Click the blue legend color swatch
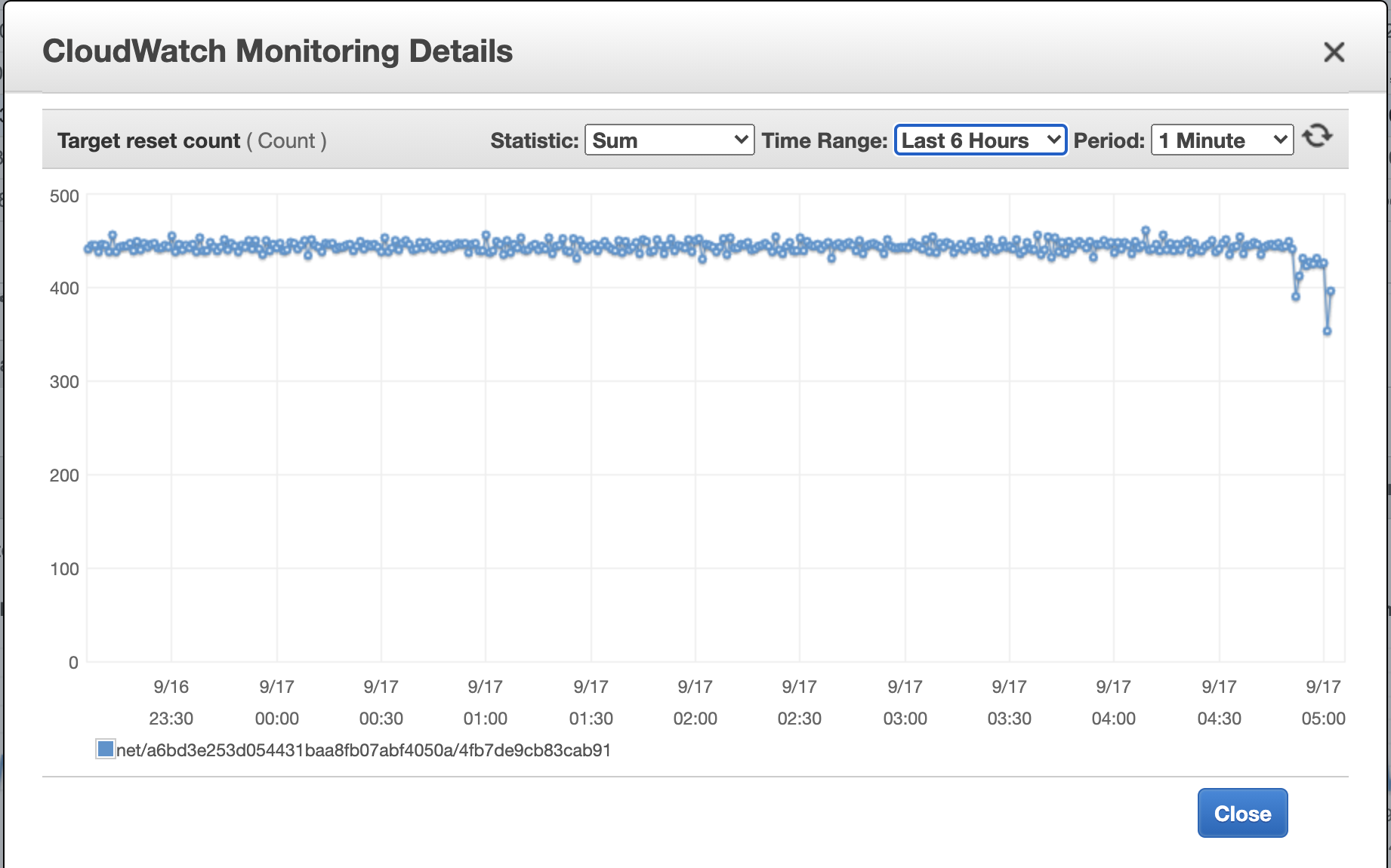1391x868 pixels. click(106, 749)
